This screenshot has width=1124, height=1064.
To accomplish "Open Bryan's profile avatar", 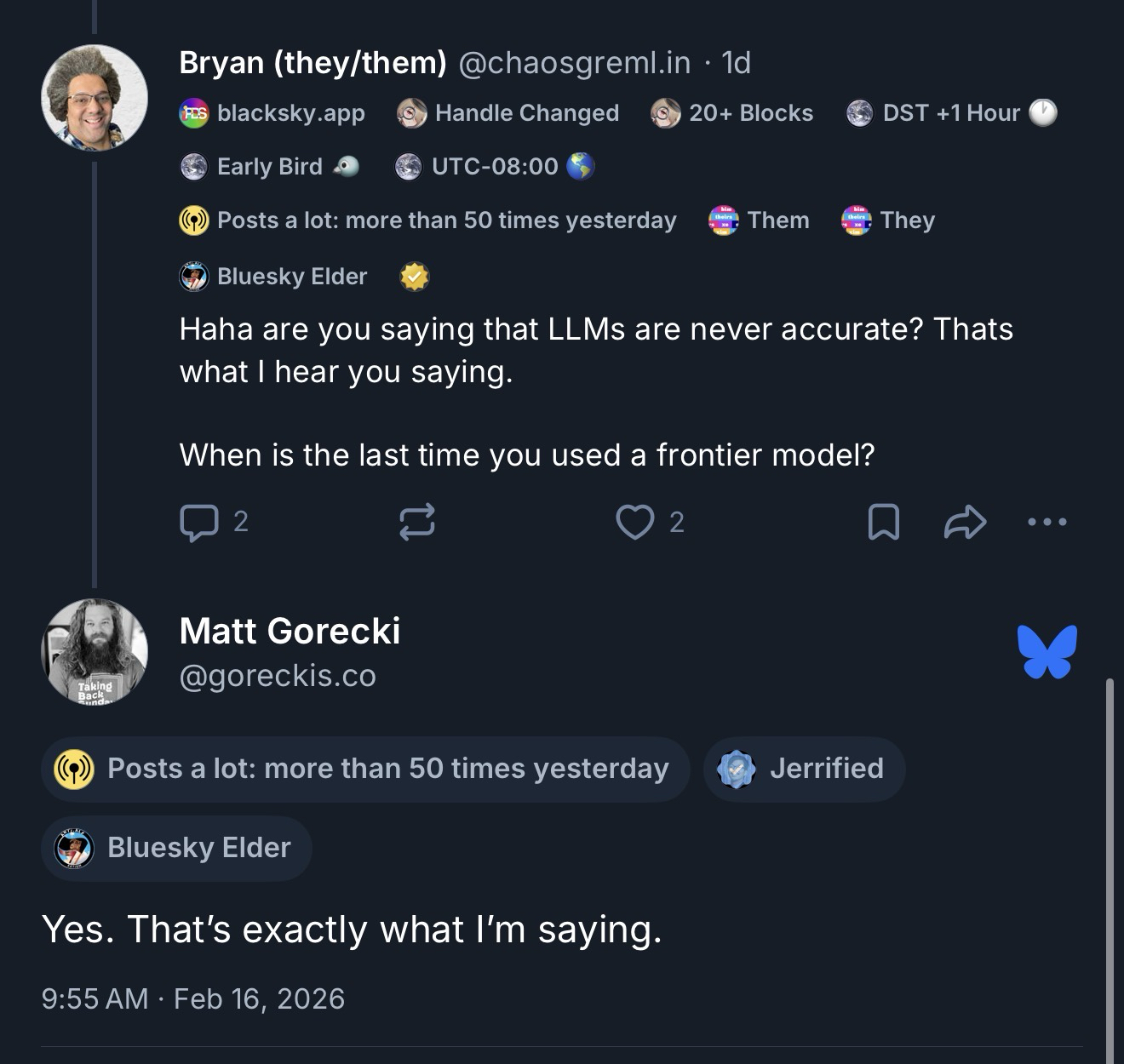I will (95, 98).
